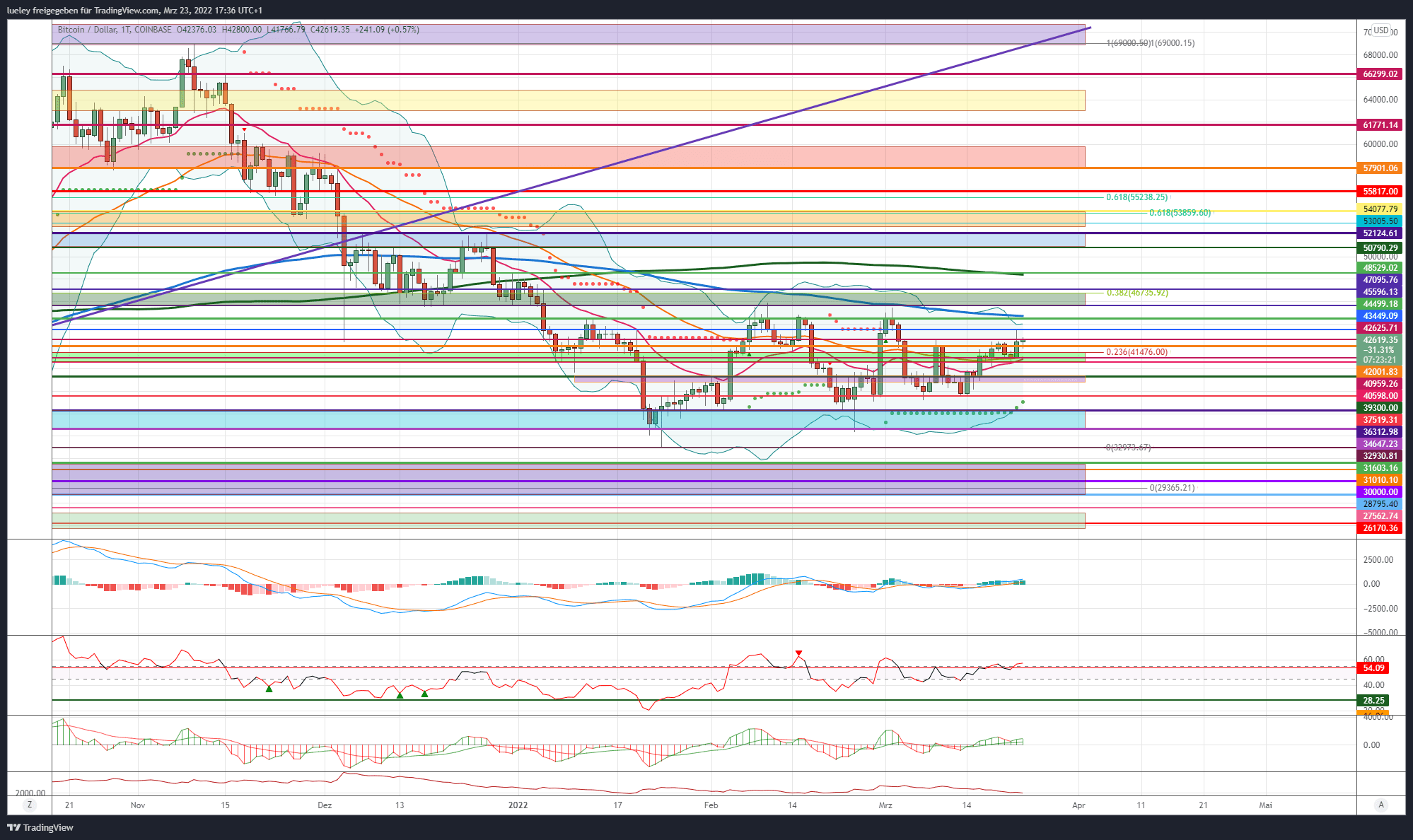Click the 2022 year marker on time axis

coord(518,805)
